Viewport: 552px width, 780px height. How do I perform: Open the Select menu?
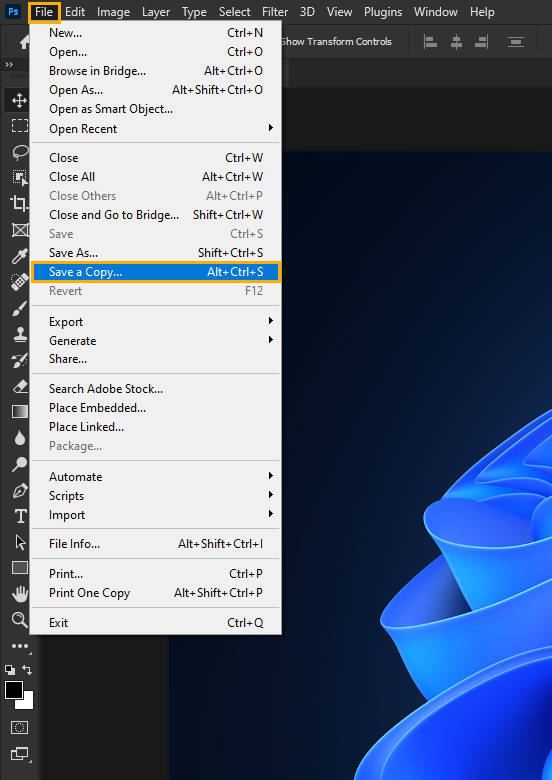point(235,12)
